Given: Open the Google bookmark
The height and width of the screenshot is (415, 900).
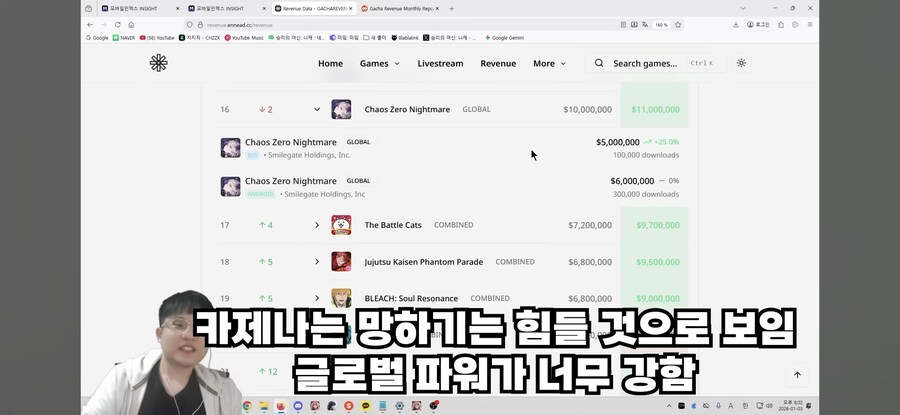Looking at the screenshot, I should 97,38.
